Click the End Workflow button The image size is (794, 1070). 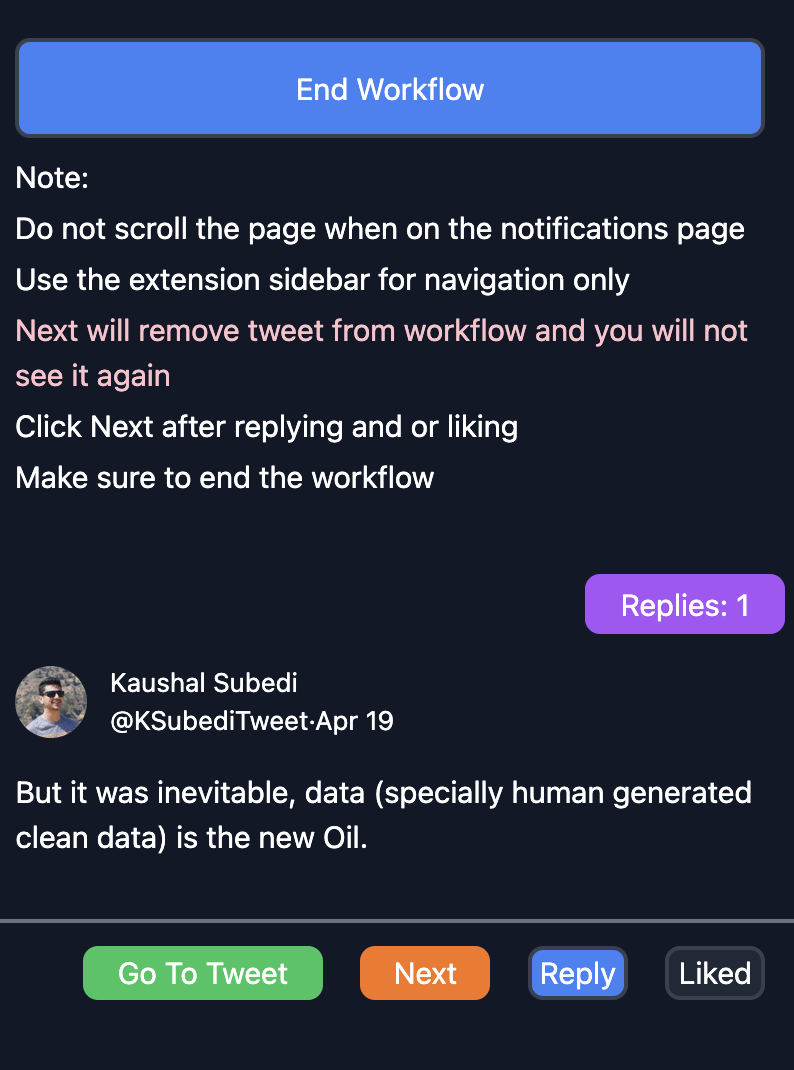point(389,88)
